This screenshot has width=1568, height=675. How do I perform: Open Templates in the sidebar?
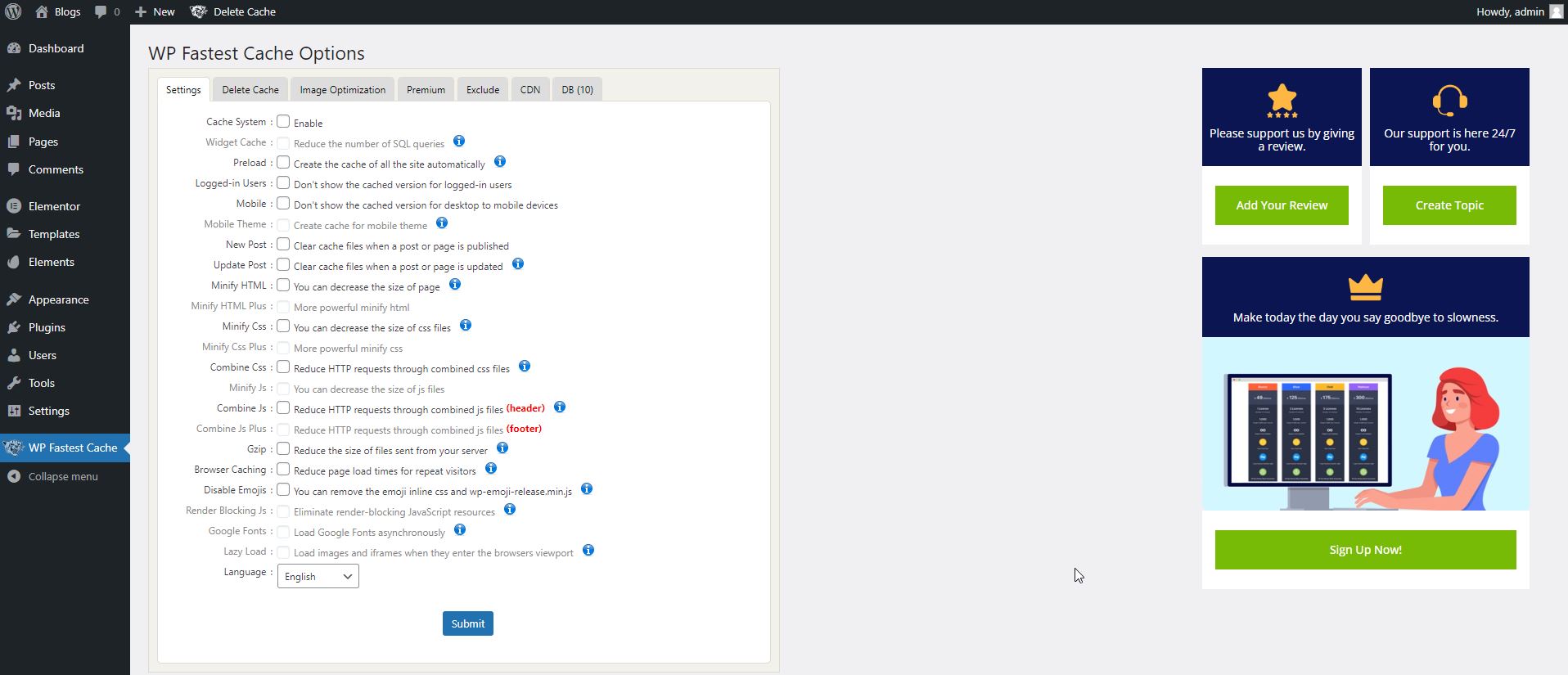tap(65, 234)
